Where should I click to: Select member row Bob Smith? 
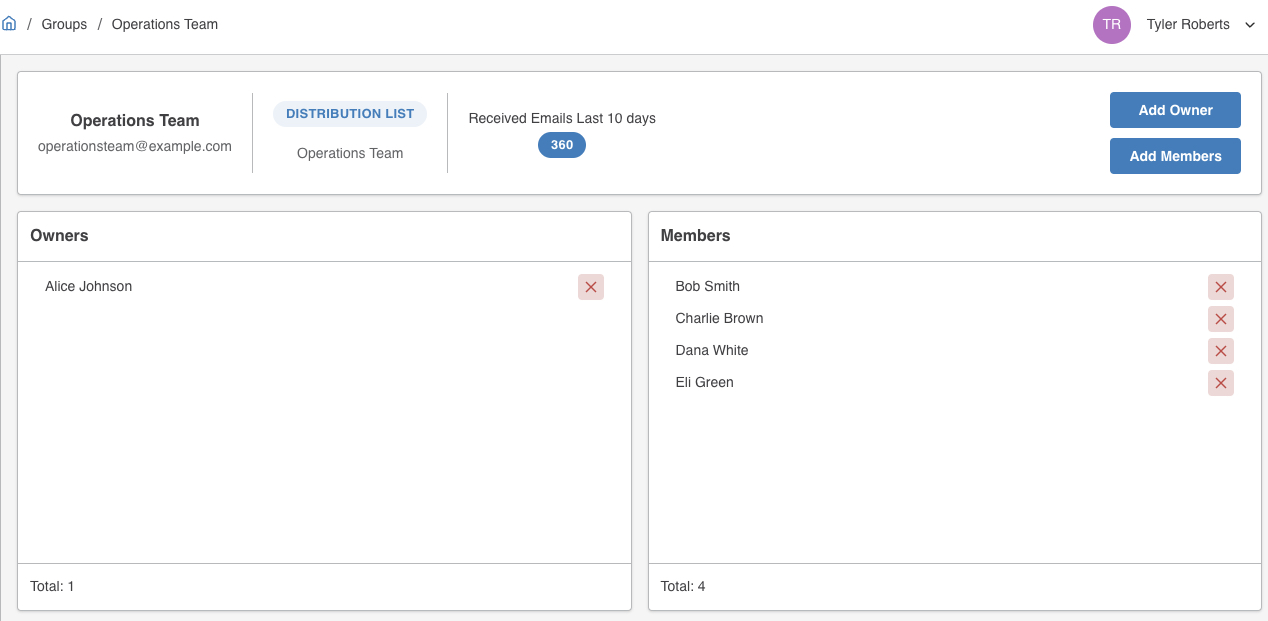pos(954,287)
